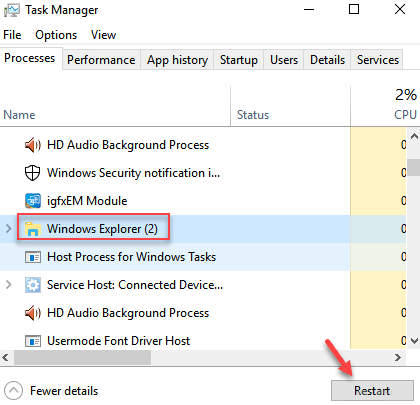Screen dimensions: 420x405
Task: Select the Windows Explorer (2) row
Action: 203,229
